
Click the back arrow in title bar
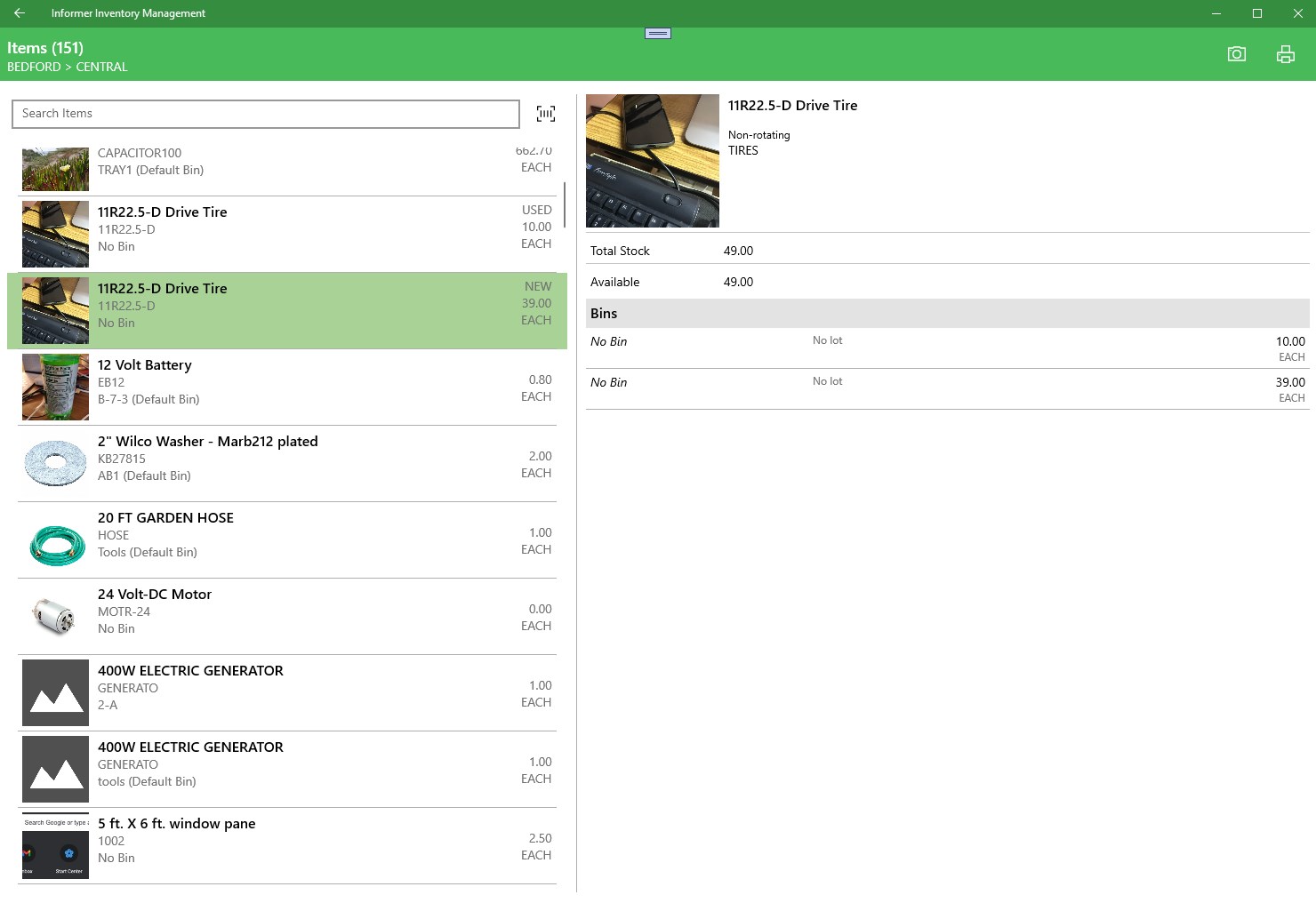click(x=20, y=13)
